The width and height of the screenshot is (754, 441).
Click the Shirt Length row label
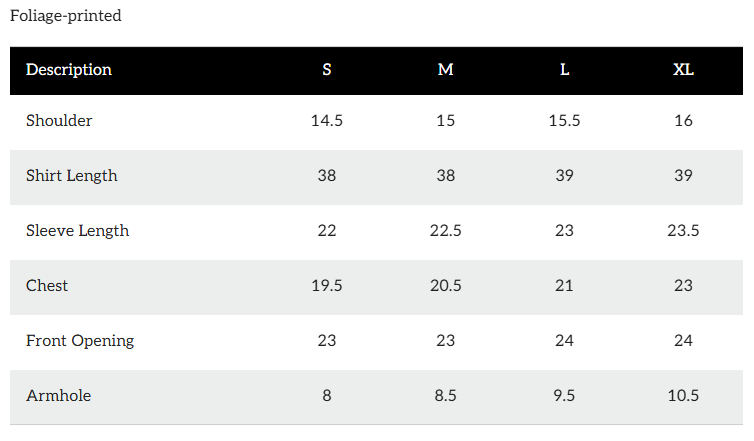(x=72, y=176)
